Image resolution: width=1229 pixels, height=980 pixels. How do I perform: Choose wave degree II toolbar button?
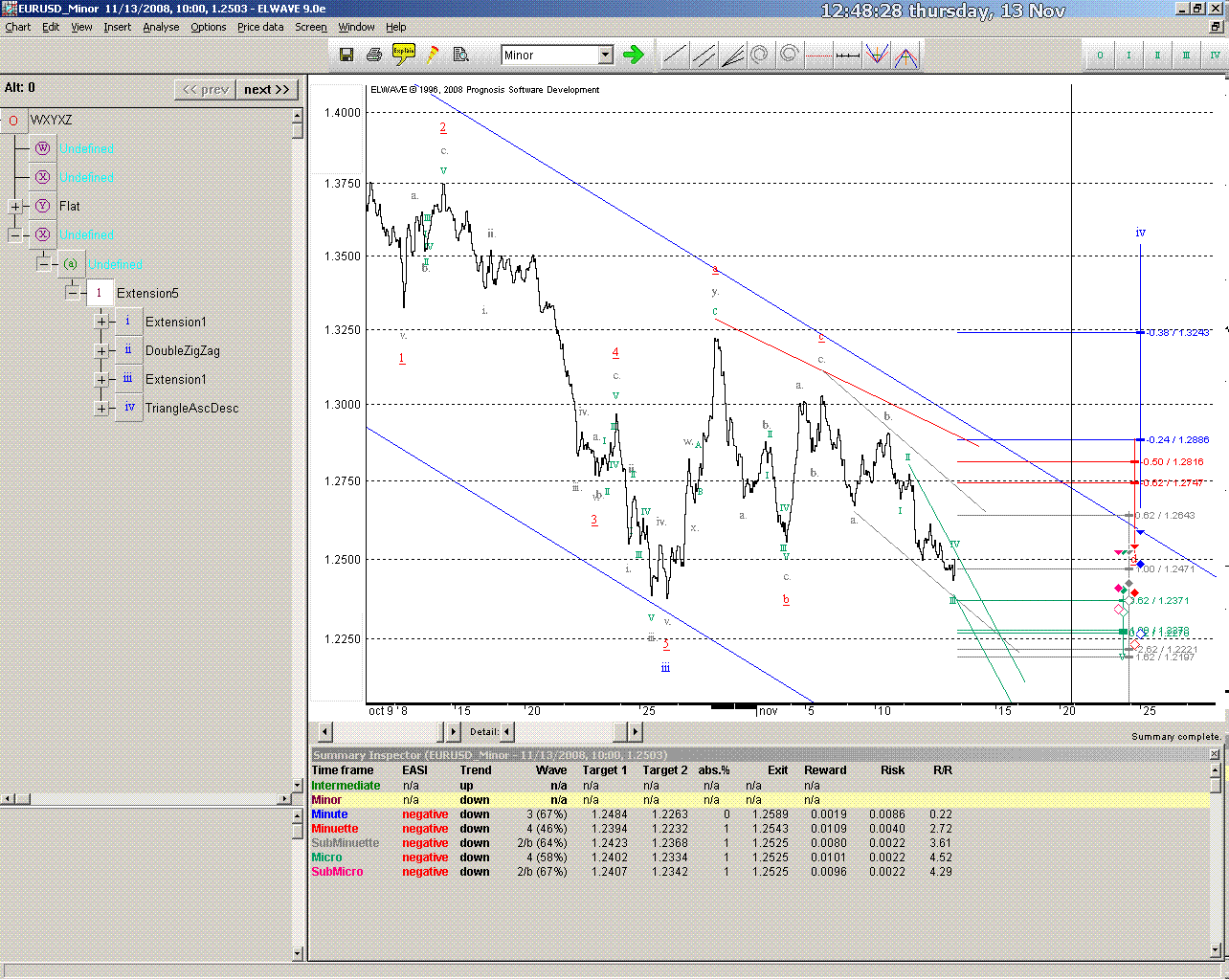1157,56
